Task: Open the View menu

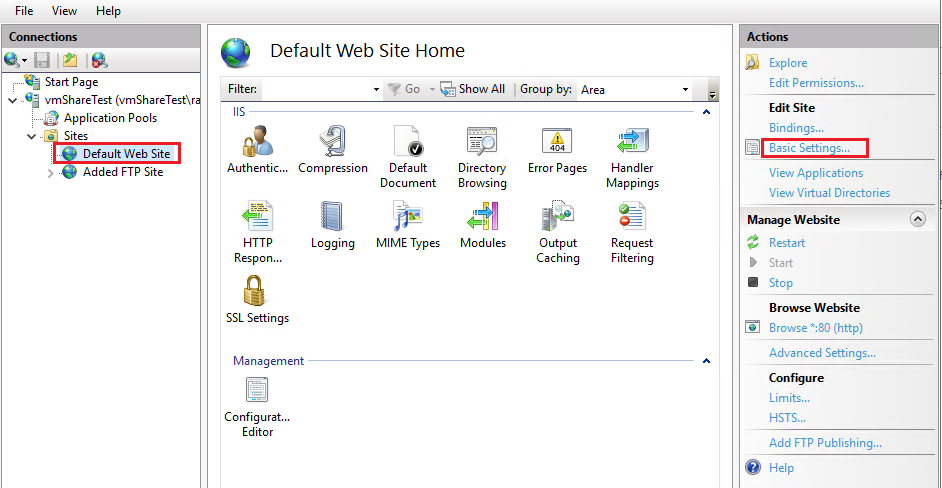Action: click(64, 11)
